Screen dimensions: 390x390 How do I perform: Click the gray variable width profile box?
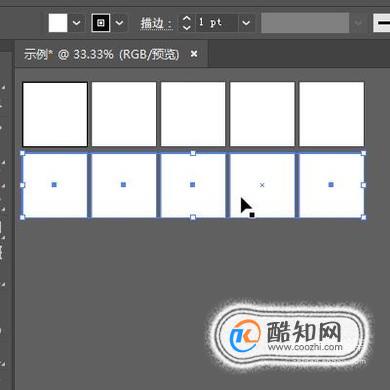click(x=305, y=23)
